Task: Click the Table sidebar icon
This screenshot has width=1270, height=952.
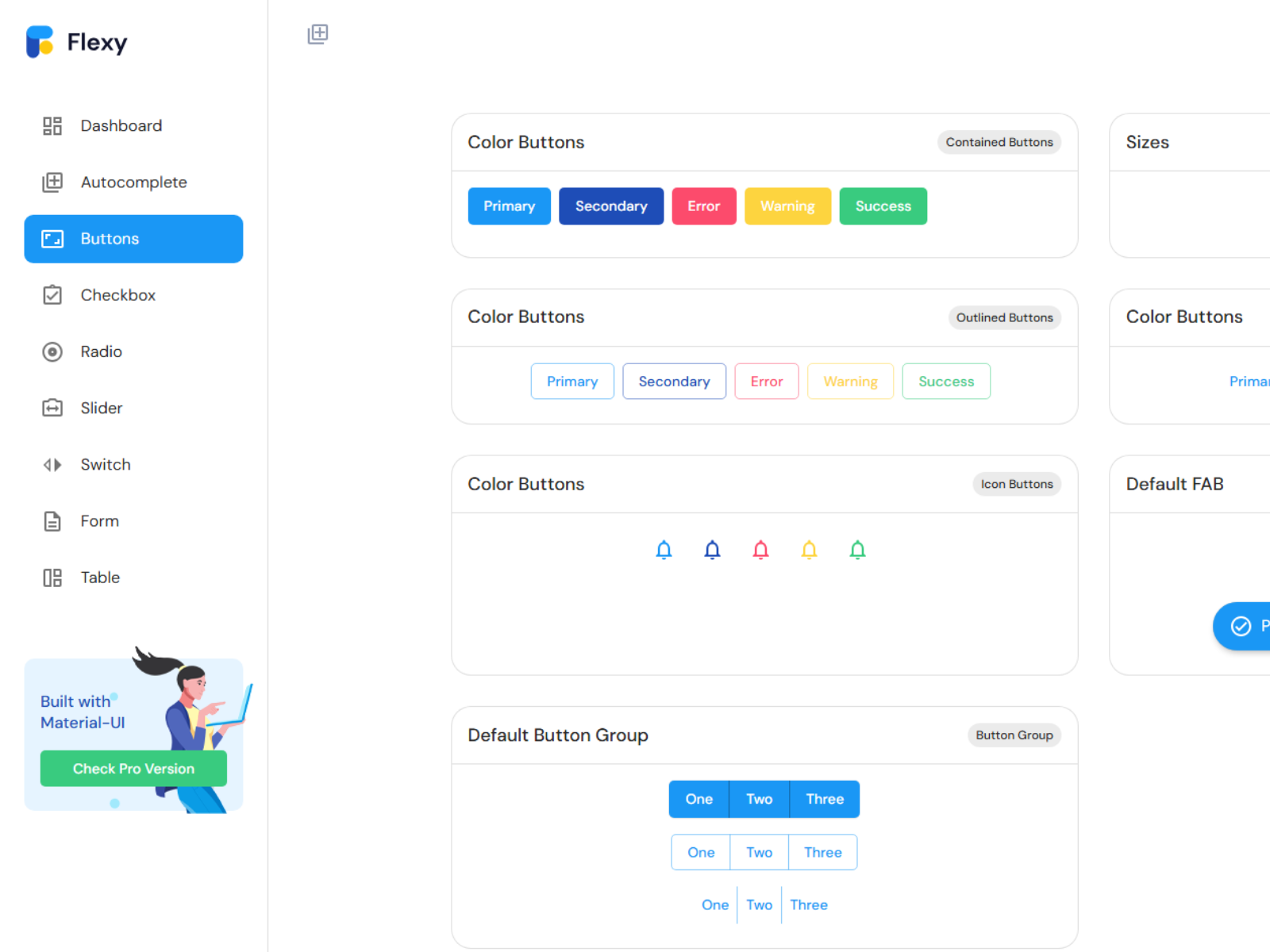Action: pos(52,578)
